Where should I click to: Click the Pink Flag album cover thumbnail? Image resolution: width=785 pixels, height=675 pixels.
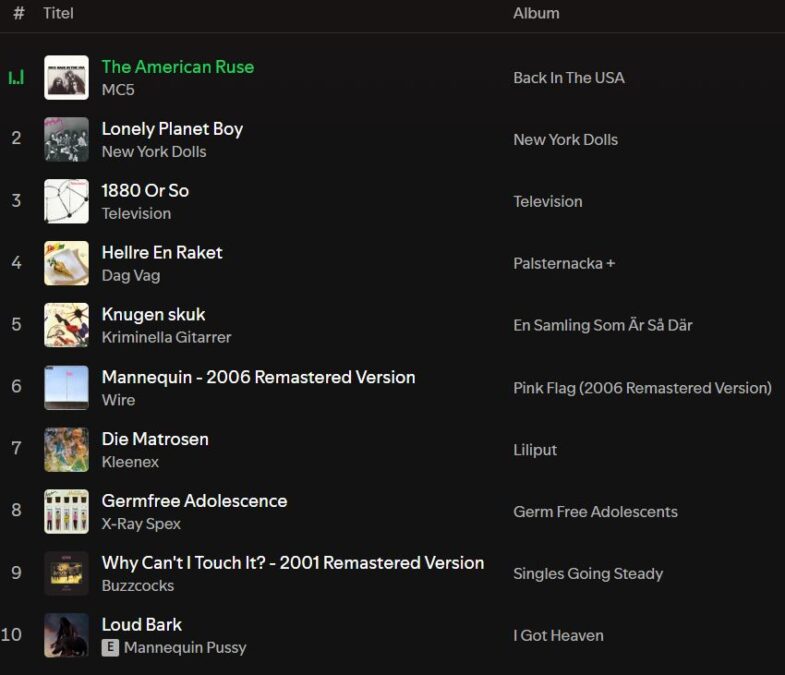(67, 388)
